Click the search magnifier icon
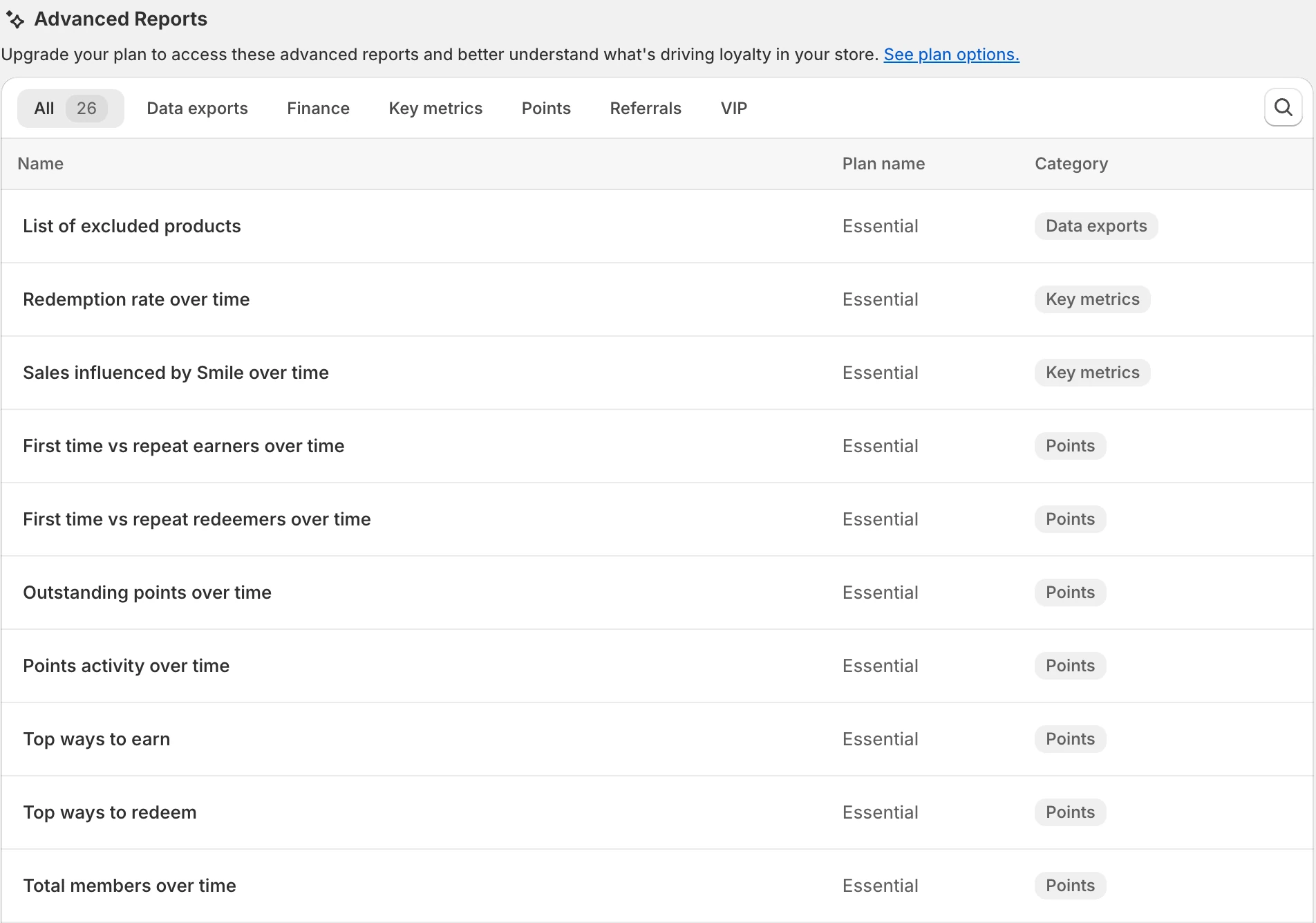The width and height of the screenshot is (1316, 923). (1283, 108)
